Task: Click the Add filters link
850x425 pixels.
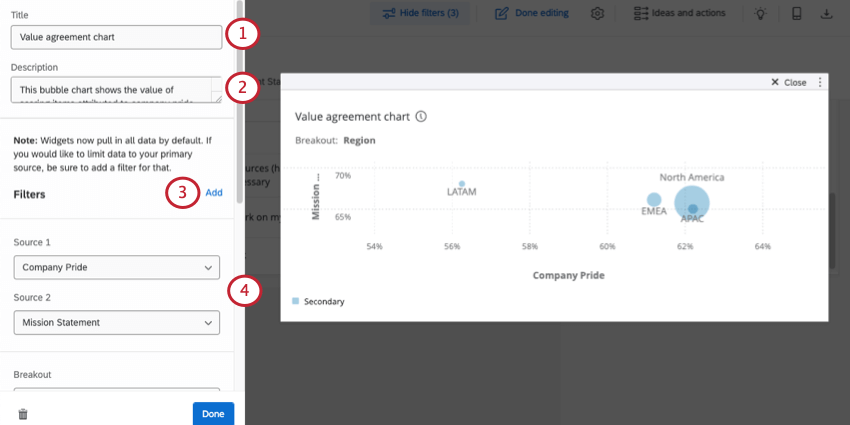Action: (x=214, y=193)
